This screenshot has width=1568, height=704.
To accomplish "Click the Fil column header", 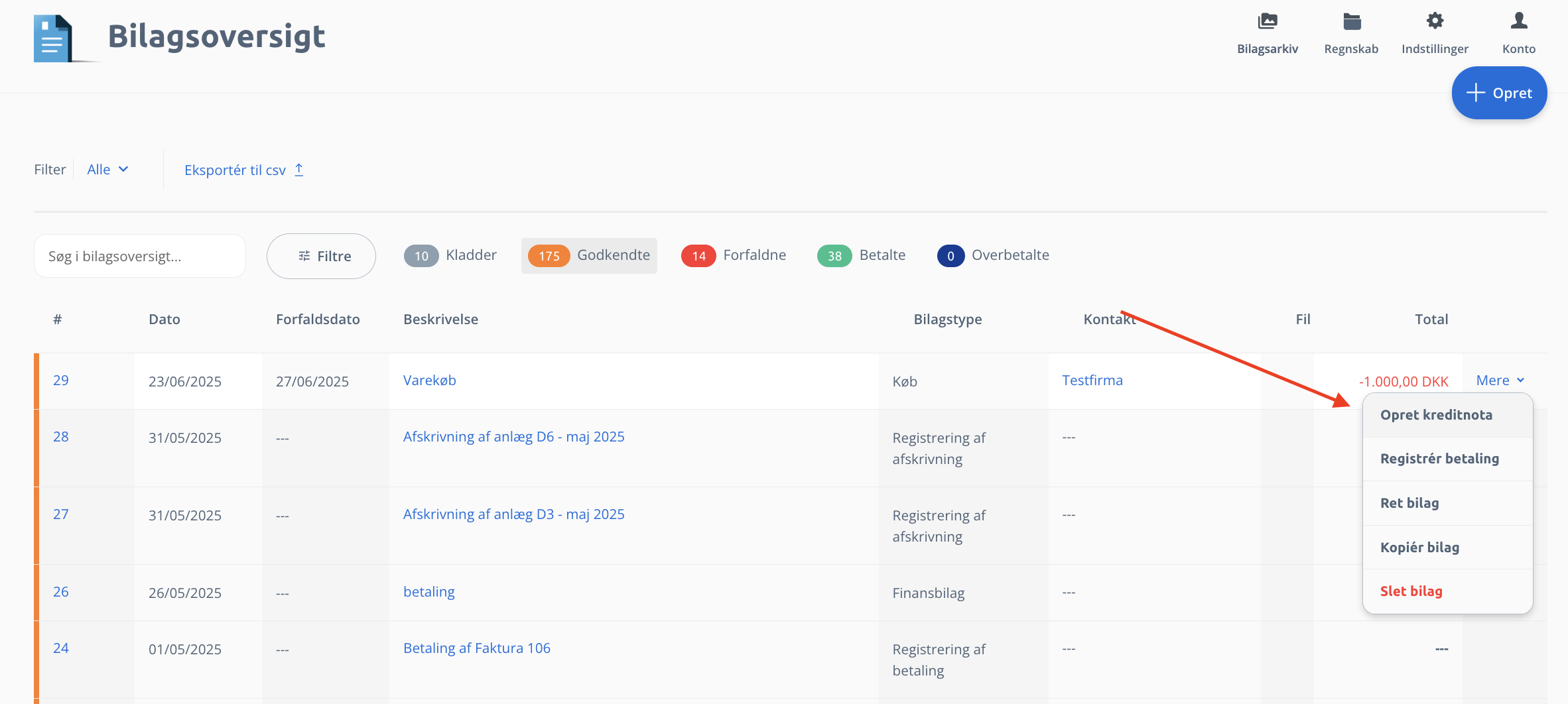I will coord(1303,320).
